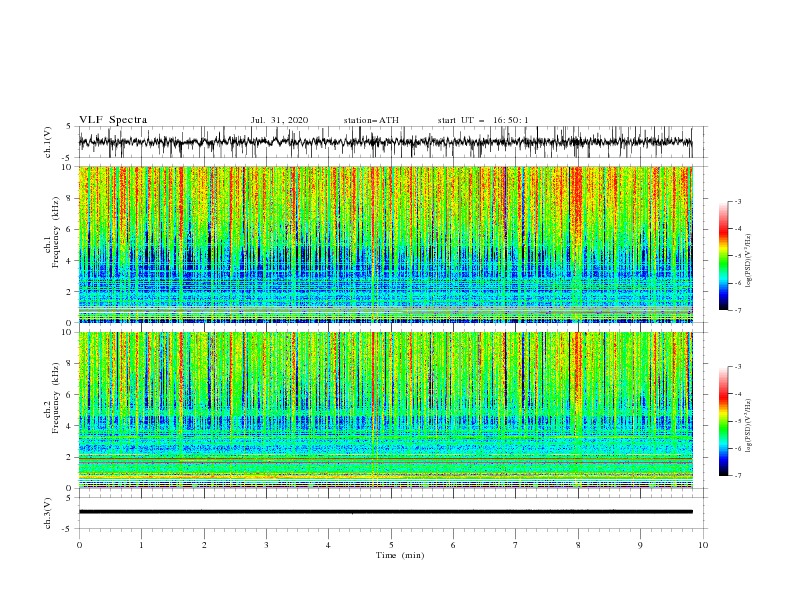Screen dimensions: 792x612
Task: Click the "-4" label on ch.2 colorbar
Action: (x=737, y=394)
